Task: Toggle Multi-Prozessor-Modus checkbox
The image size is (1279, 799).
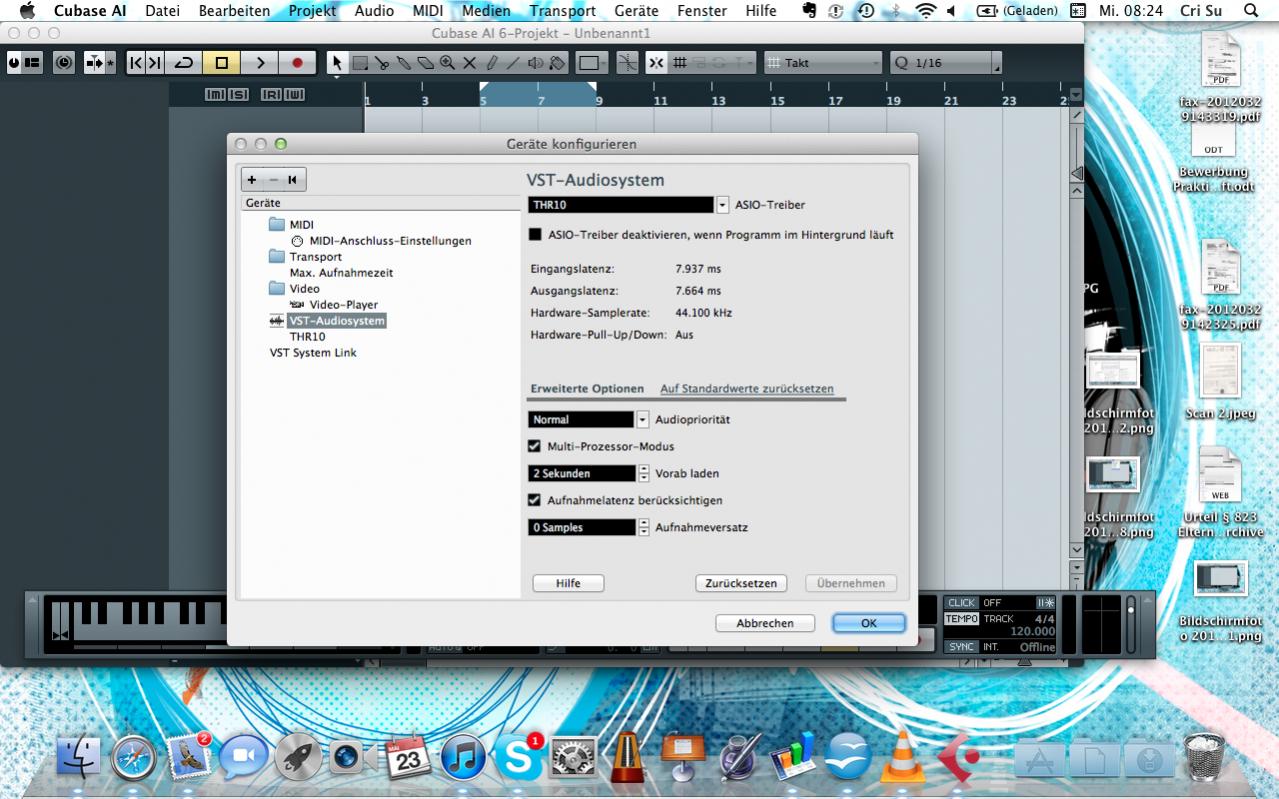Action: [534, 446]
